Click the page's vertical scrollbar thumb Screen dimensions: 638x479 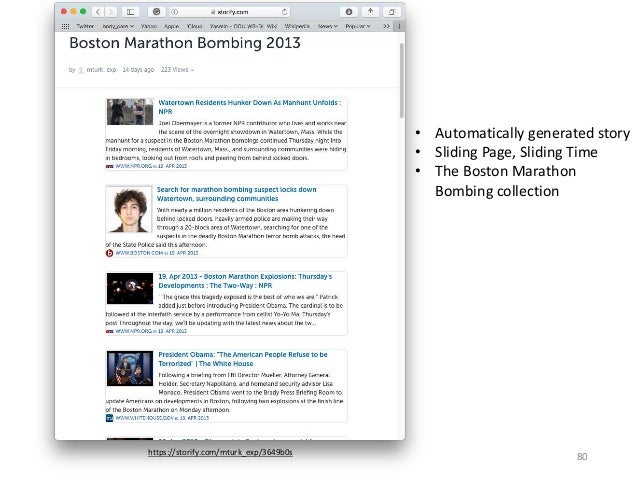coord(402,81)
